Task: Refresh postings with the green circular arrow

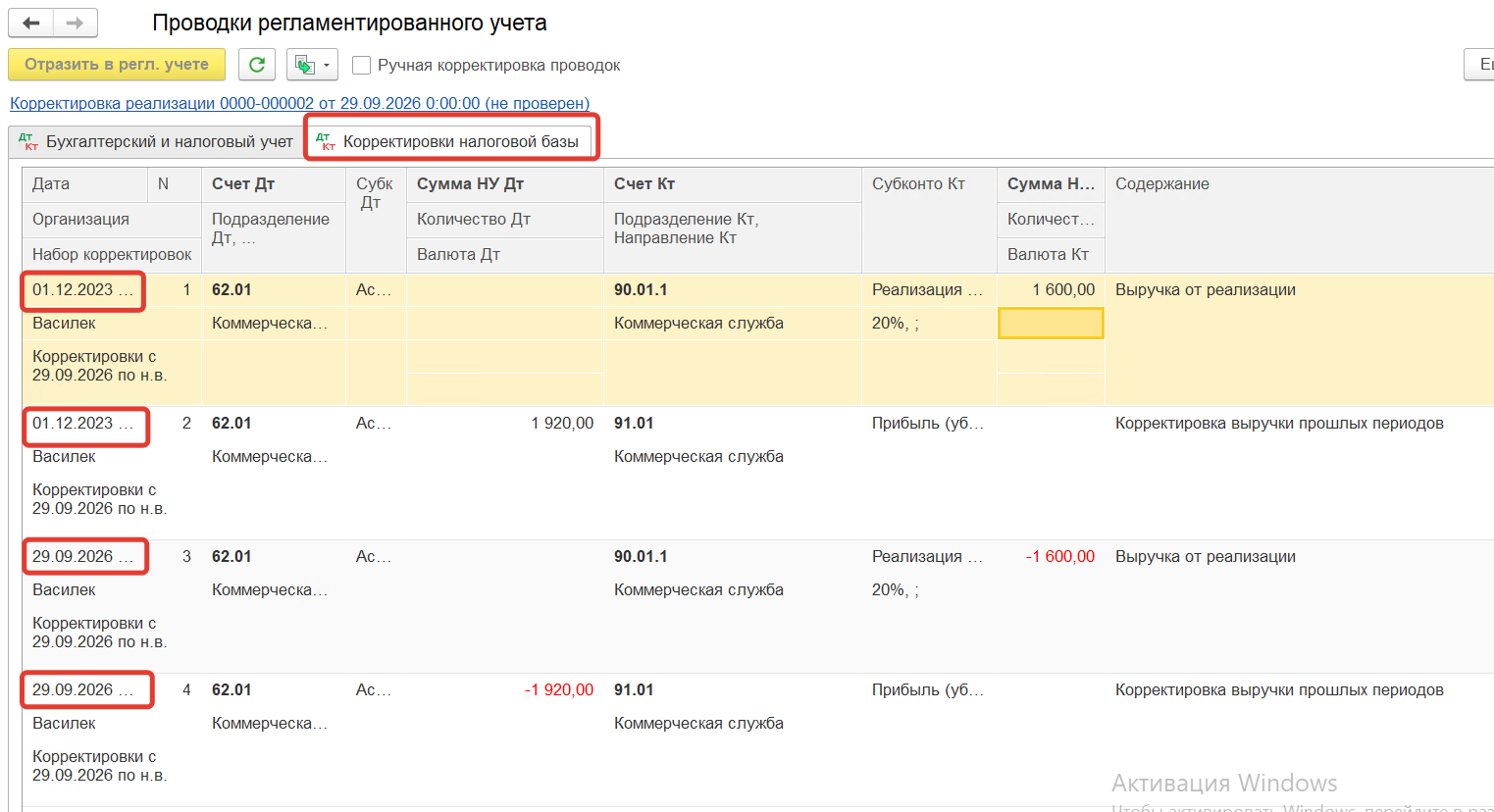Action: tap(257, 65)
